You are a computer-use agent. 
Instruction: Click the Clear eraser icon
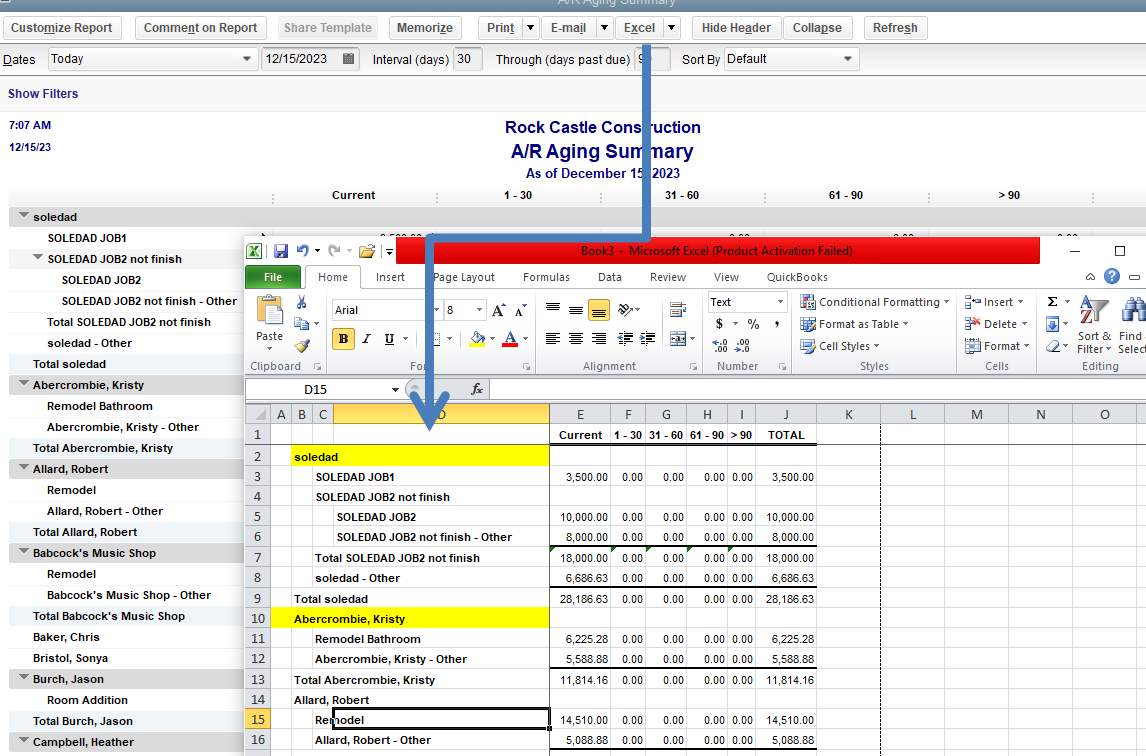pos(1052,346)
